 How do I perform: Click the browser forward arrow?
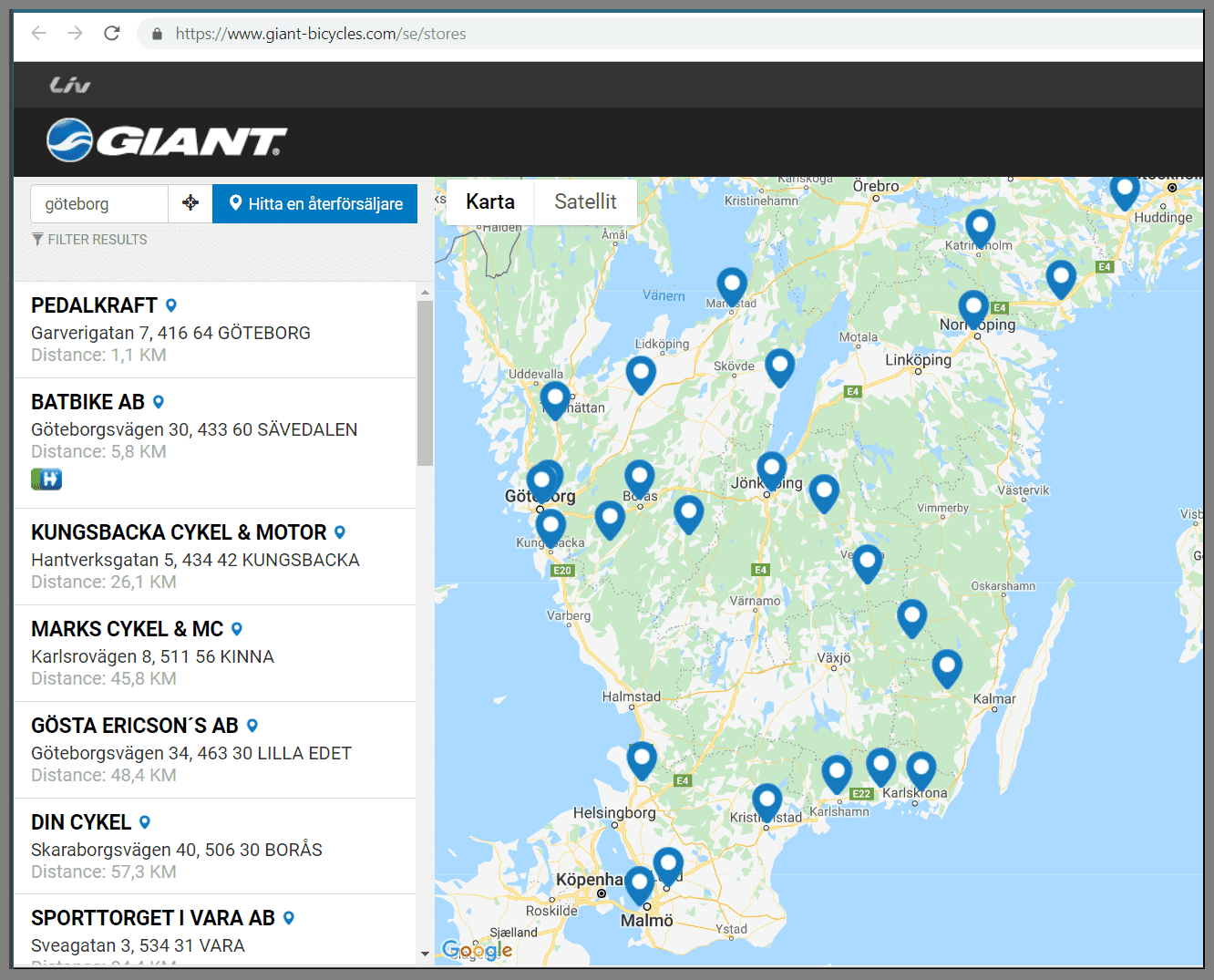tap(75, 34)
